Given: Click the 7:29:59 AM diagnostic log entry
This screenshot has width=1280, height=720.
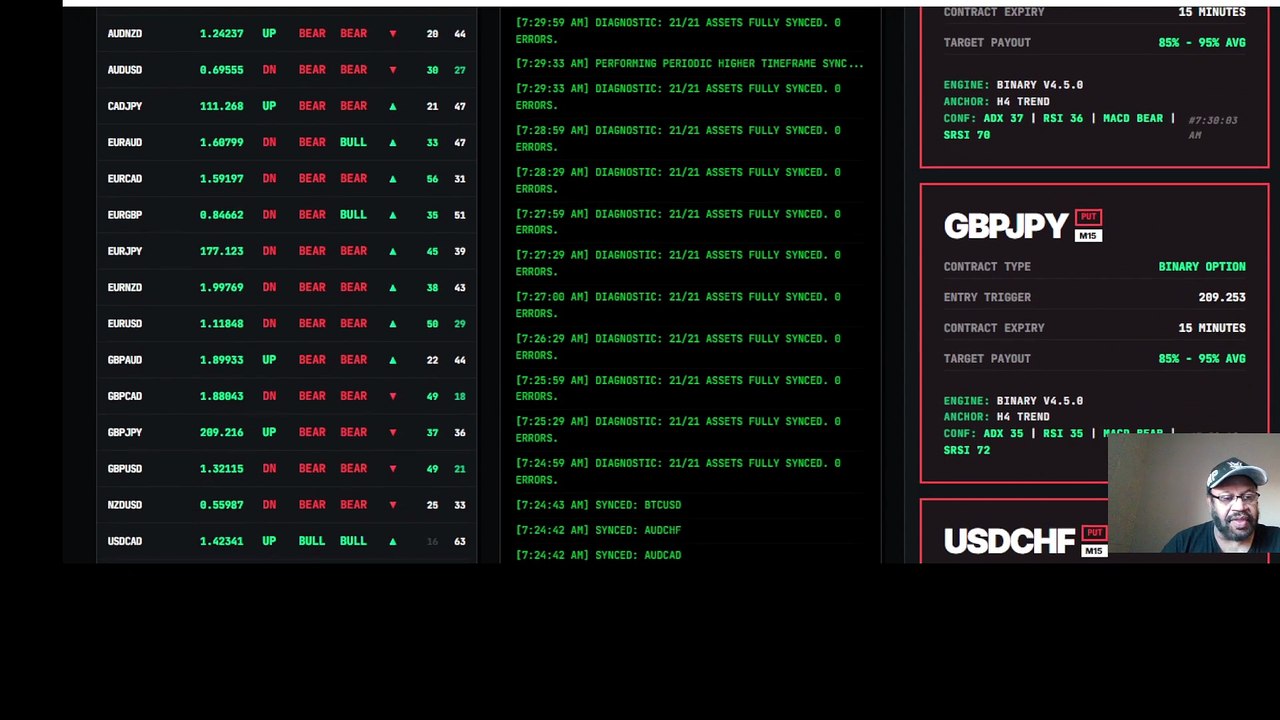Looking at the screenshot, I should (678, 31).
